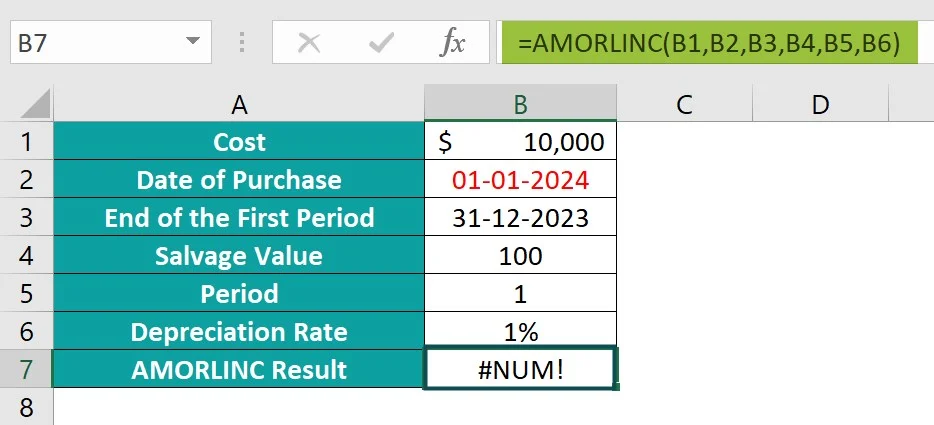
Task: Open Insert Function fx dialog
Action: click(x=452, y=43)
